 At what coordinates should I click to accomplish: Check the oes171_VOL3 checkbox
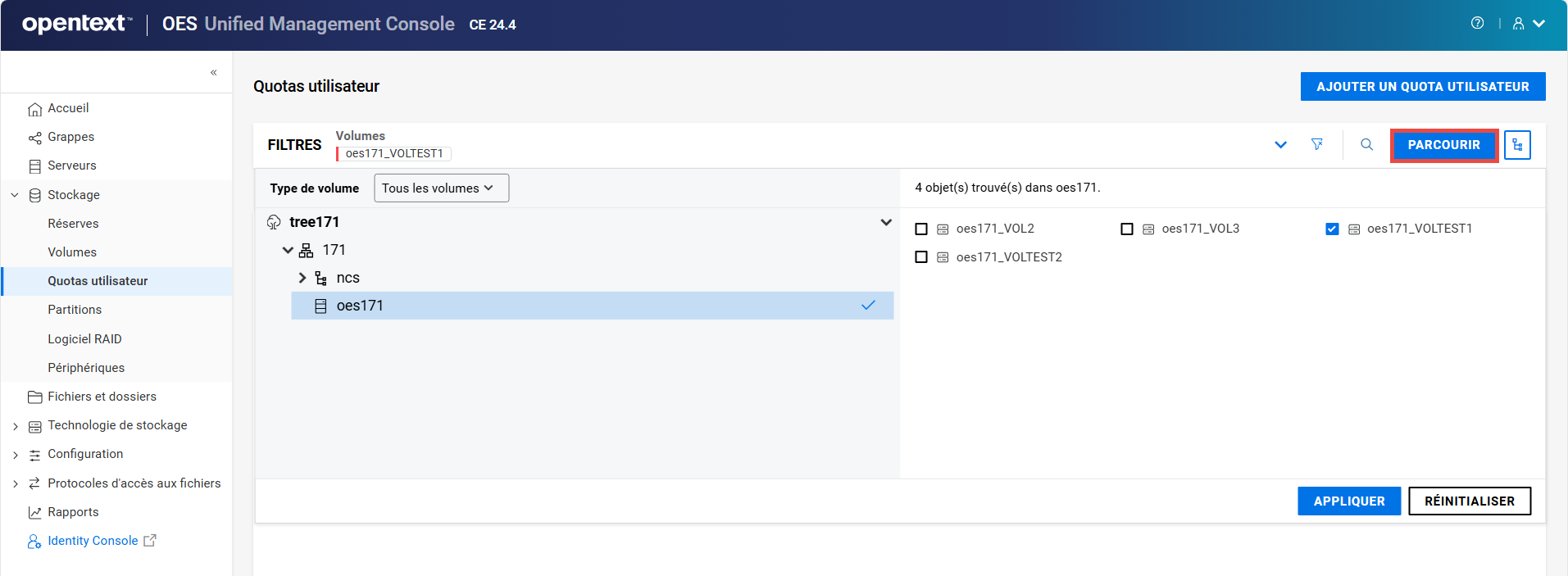(1127, 229)
